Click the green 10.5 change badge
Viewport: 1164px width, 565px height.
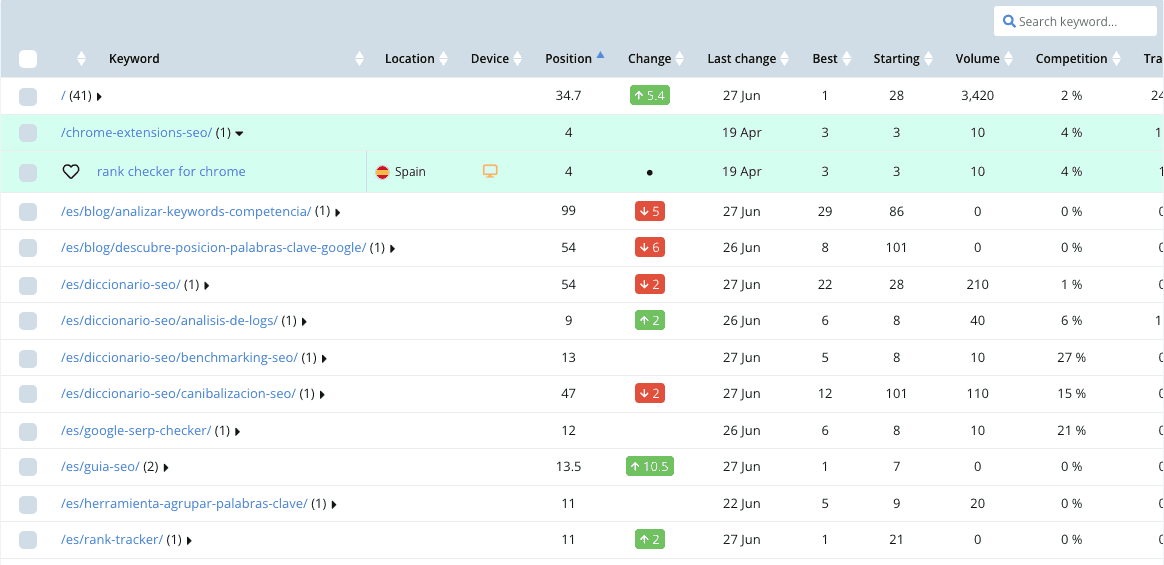click(x=650, y=466)
